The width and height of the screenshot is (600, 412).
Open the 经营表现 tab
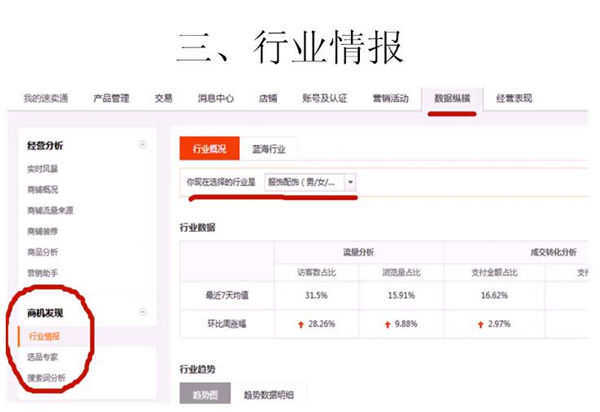(x=514, y=98)
